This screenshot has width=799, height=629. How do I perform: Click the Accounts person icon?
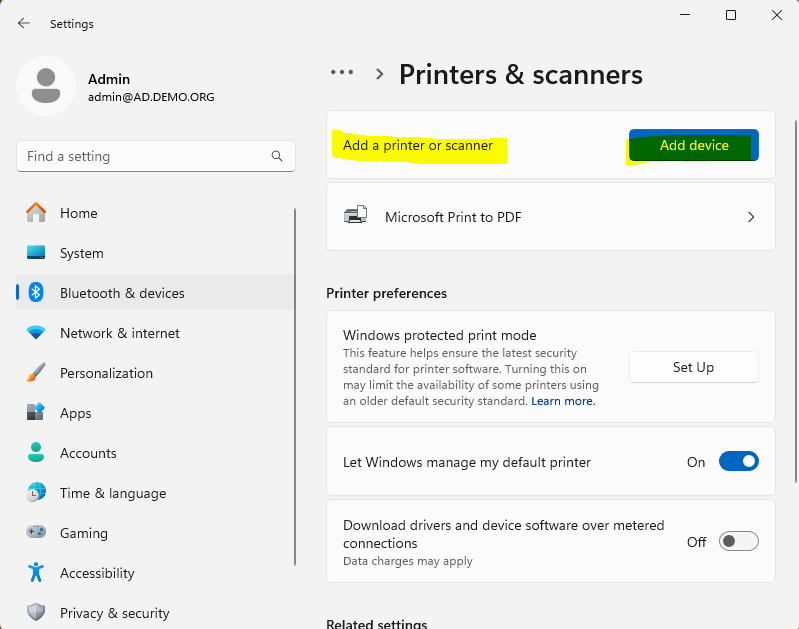[36, 453]
